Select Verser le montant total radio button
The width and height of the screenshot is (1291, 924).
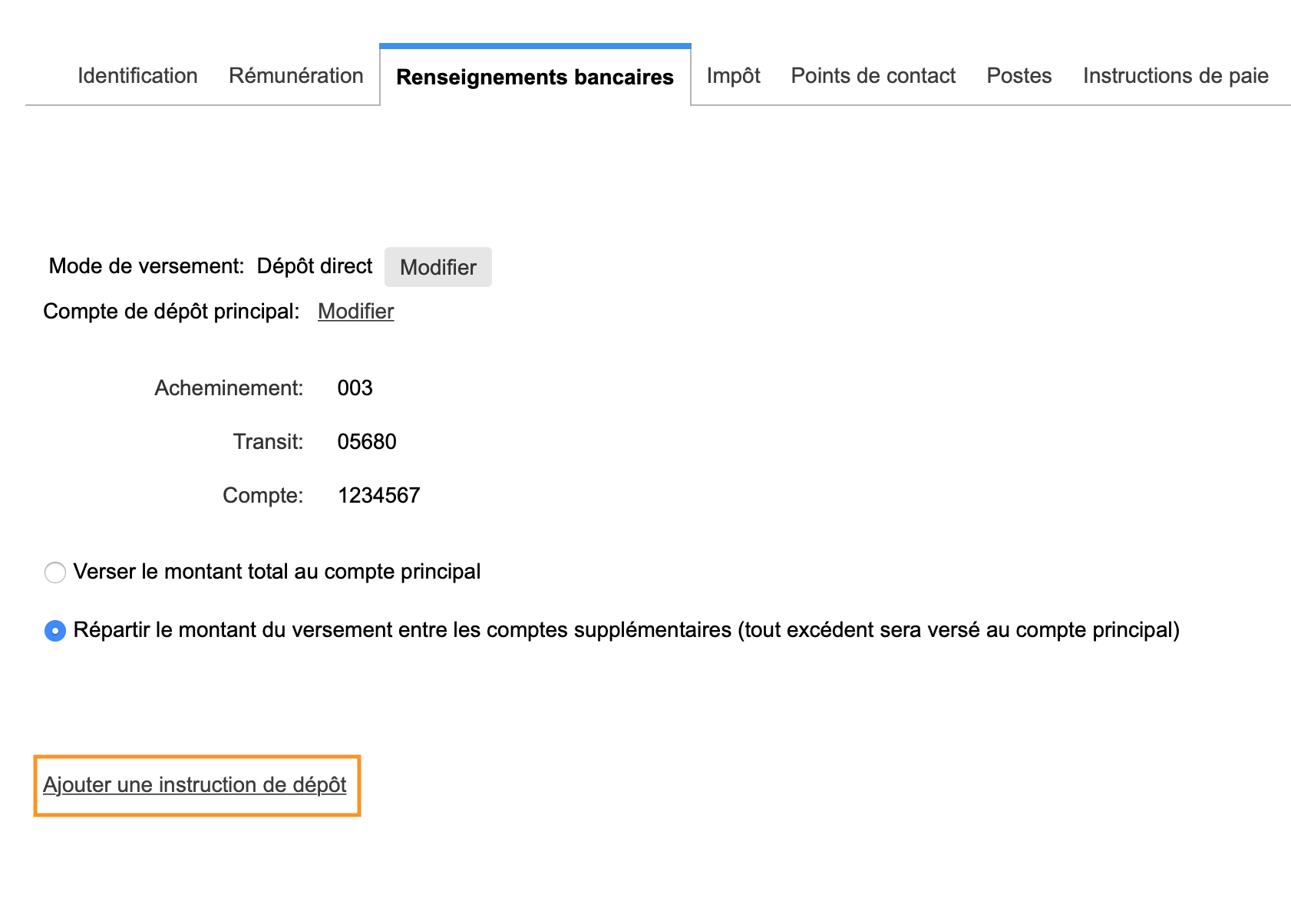point(55,573)
